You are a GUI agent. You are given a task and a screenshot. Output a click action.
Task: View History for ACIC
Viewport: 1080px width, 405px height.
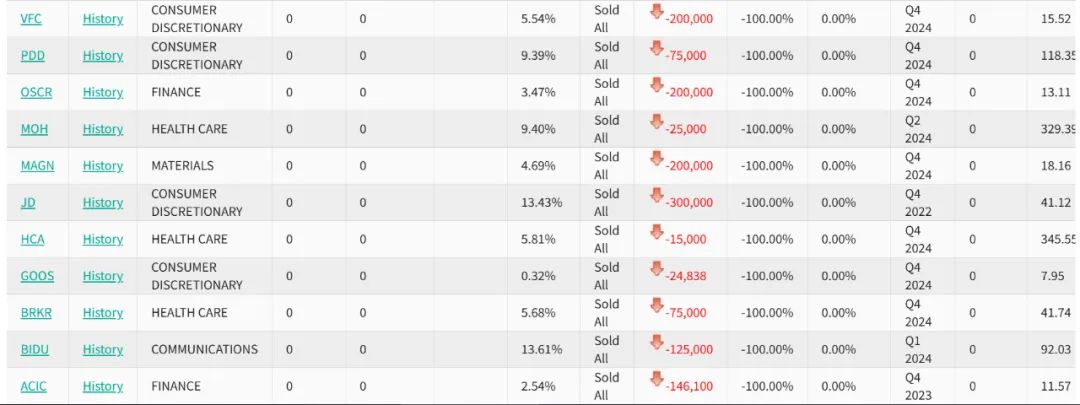[103, 386]
